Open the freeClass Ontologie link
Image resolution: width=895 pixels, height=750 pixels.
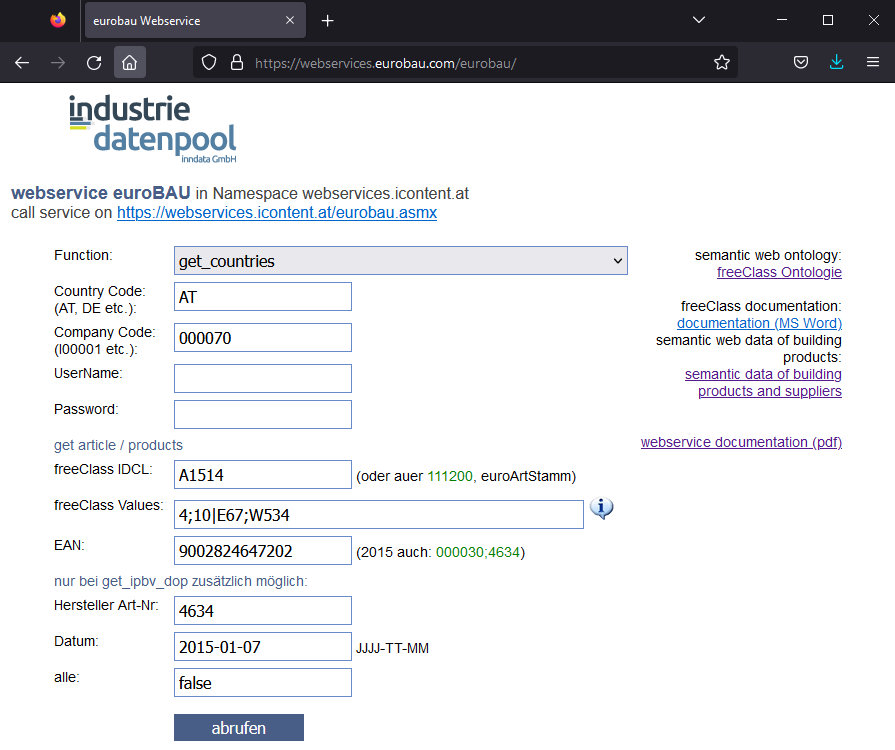click(779, 272)
